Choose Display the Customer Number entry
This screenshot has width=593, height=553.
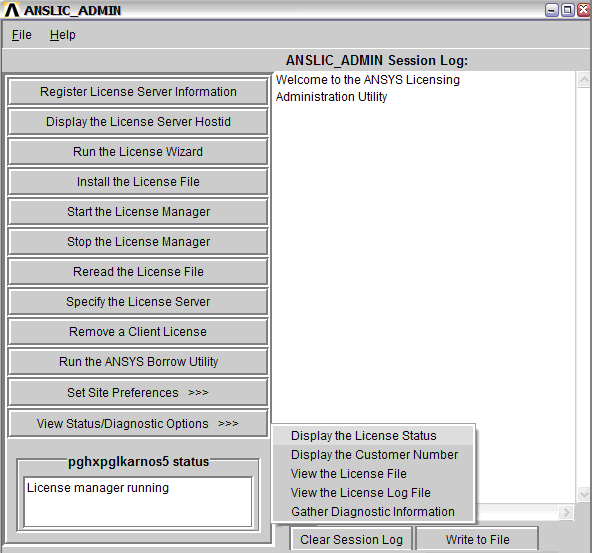373,455
